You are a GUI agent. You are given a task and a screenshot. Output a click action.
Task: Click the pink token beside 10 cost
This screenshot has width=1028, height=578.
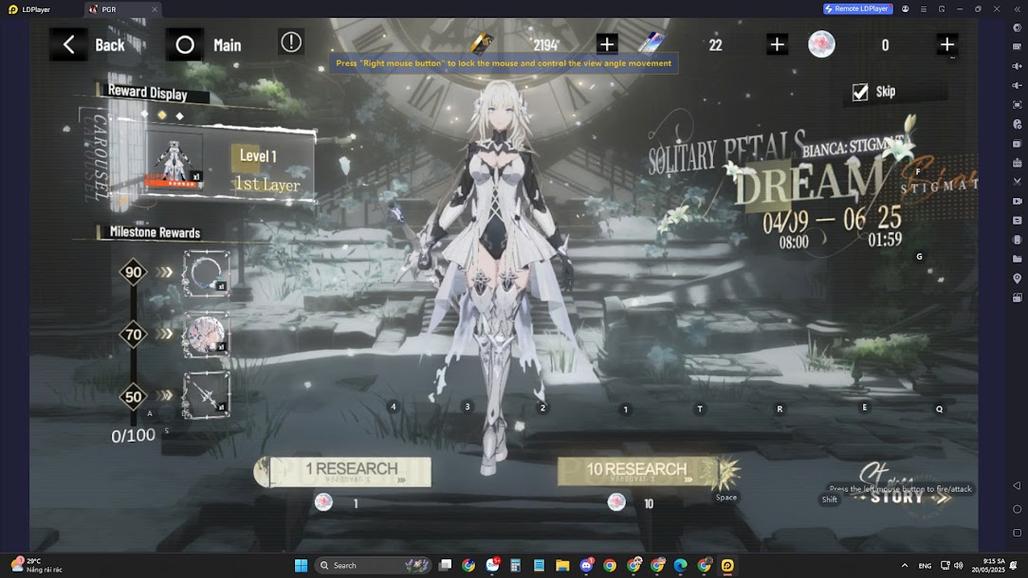pos(616,503)
